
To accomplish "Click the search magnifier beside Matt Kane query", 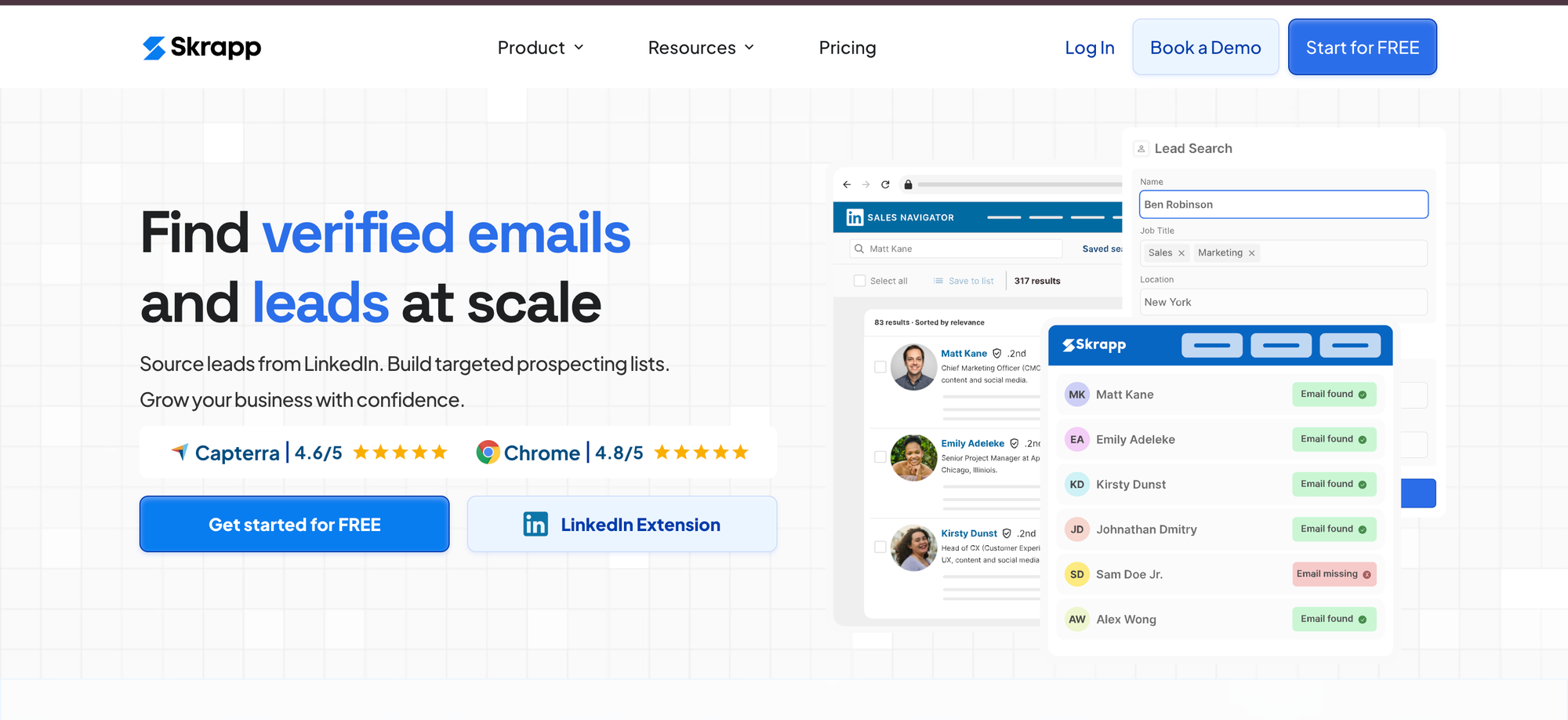I will [859, 249].
